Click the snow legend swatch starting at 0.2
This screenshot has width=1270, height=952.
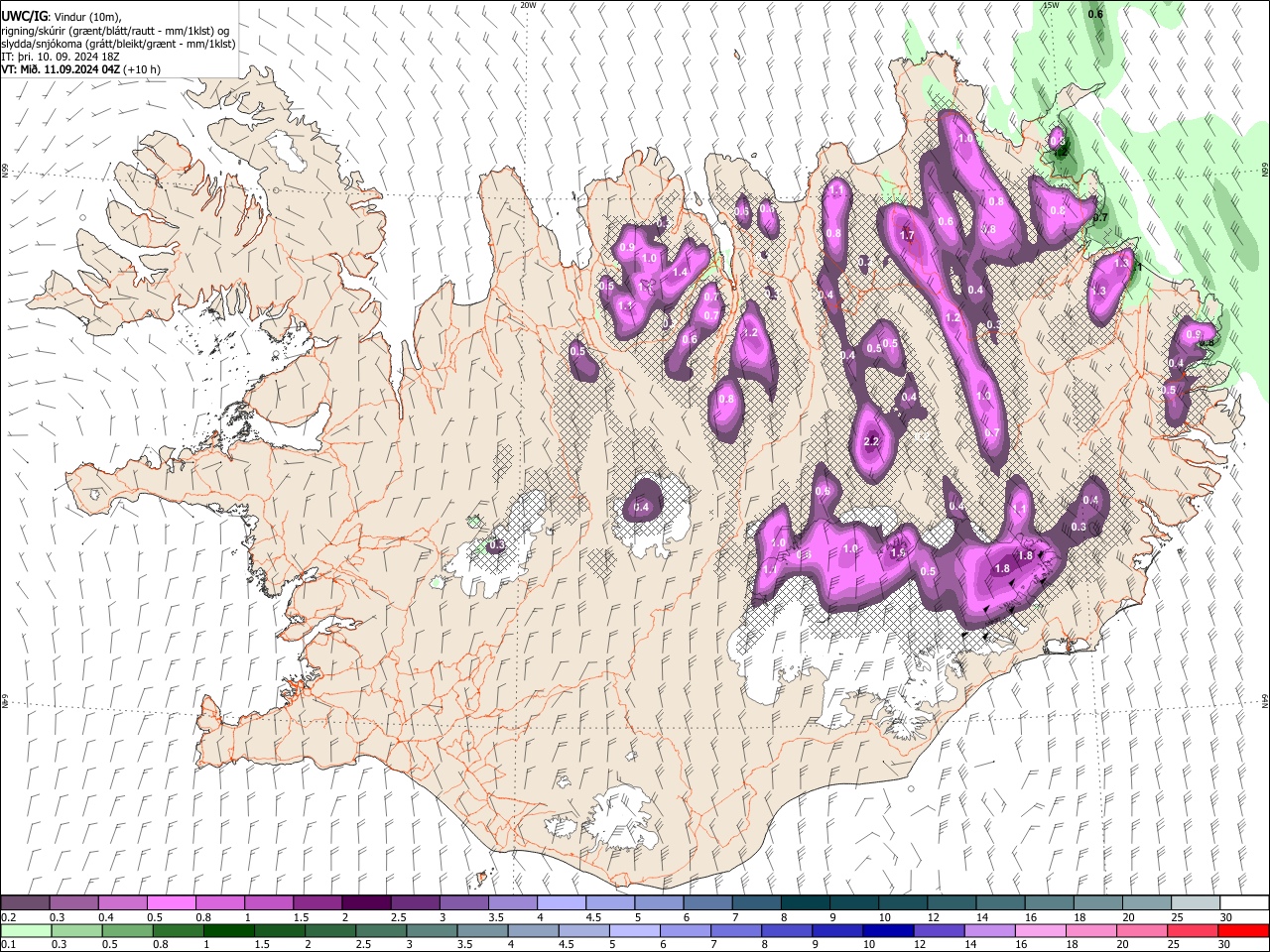(26, 903)
